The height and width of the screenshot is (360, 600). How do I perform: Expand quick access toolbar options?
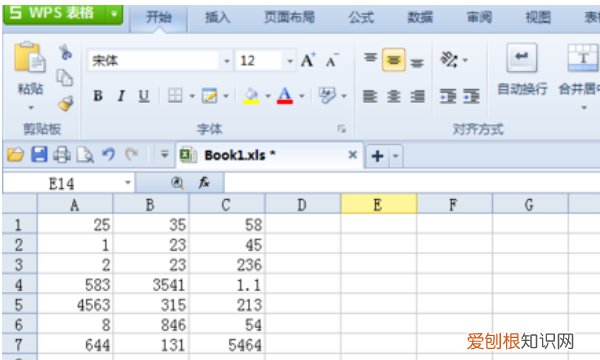(165, 155)
